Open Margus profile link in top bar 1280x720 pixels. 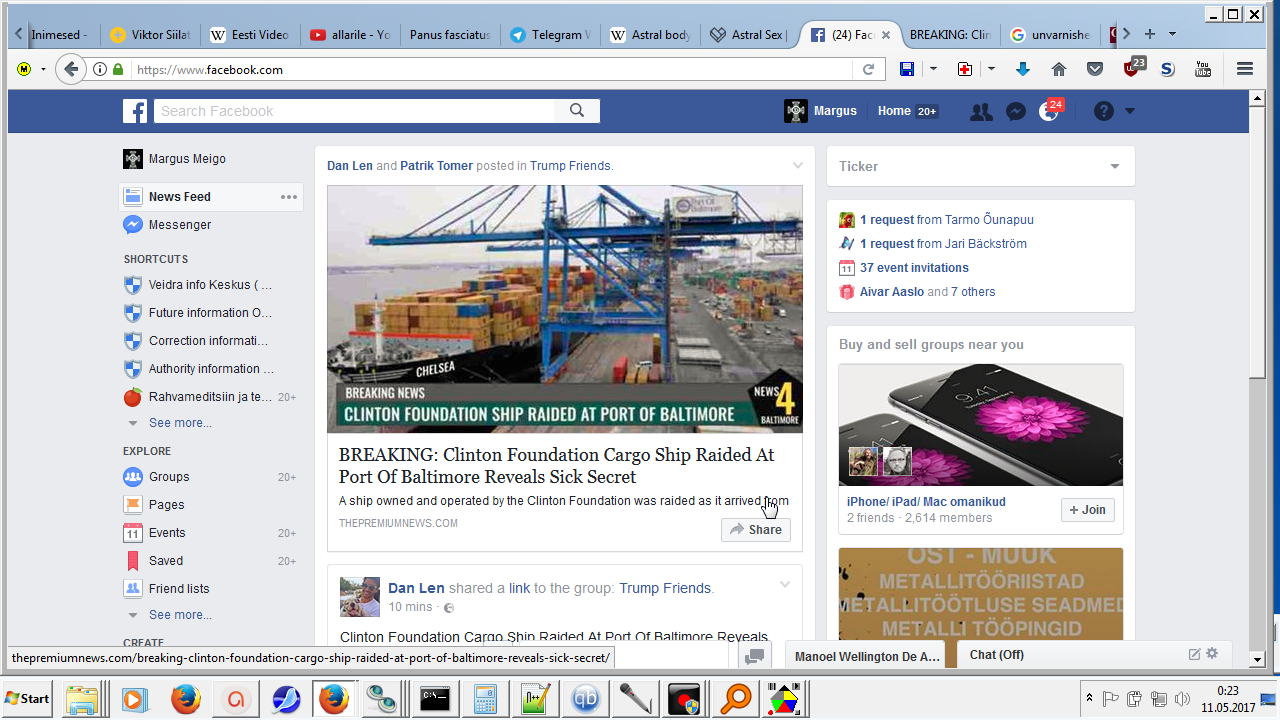(x=821, y=111)
